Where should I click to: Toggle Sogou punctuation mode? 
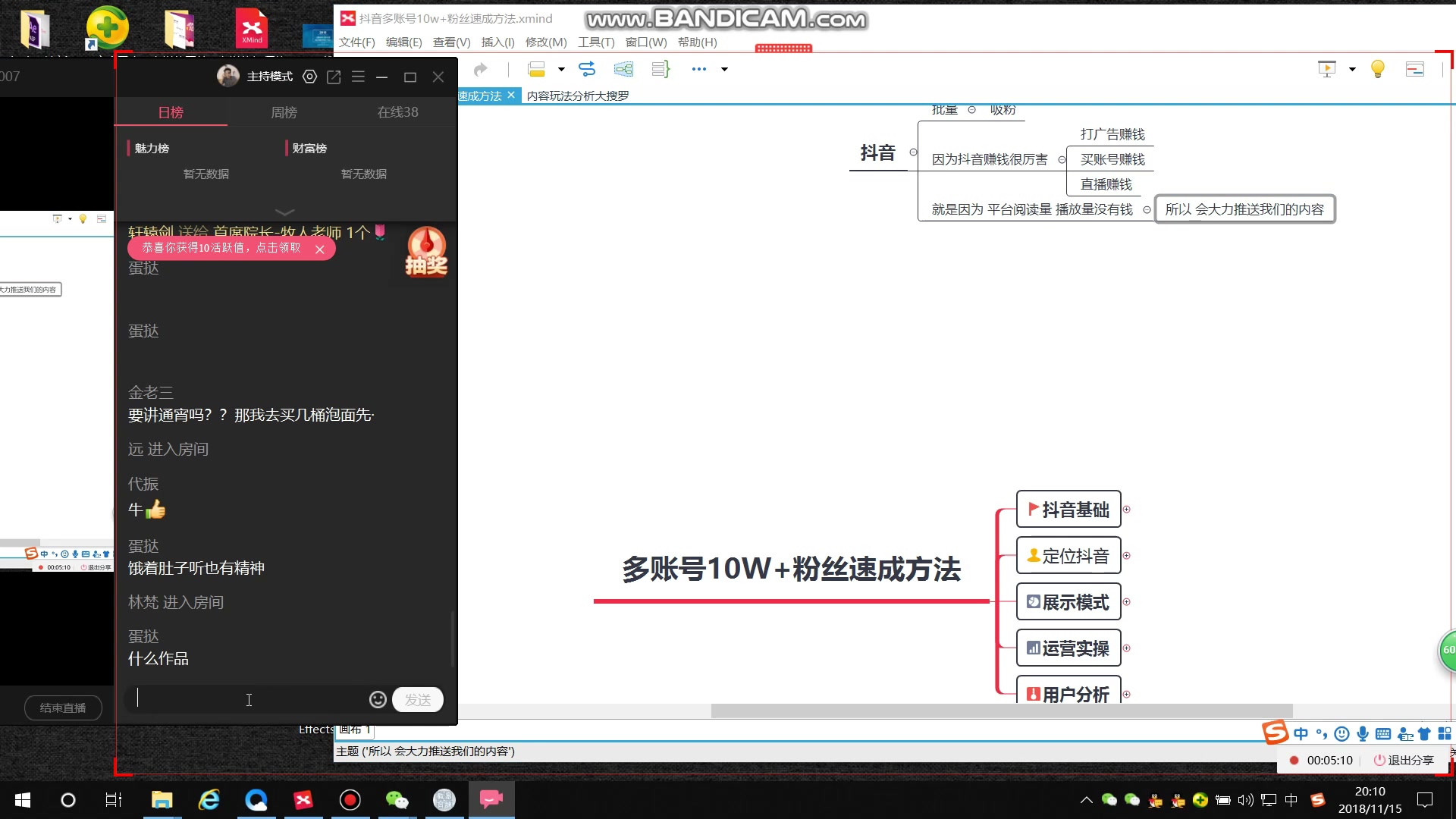click(x=1322, y=734)
